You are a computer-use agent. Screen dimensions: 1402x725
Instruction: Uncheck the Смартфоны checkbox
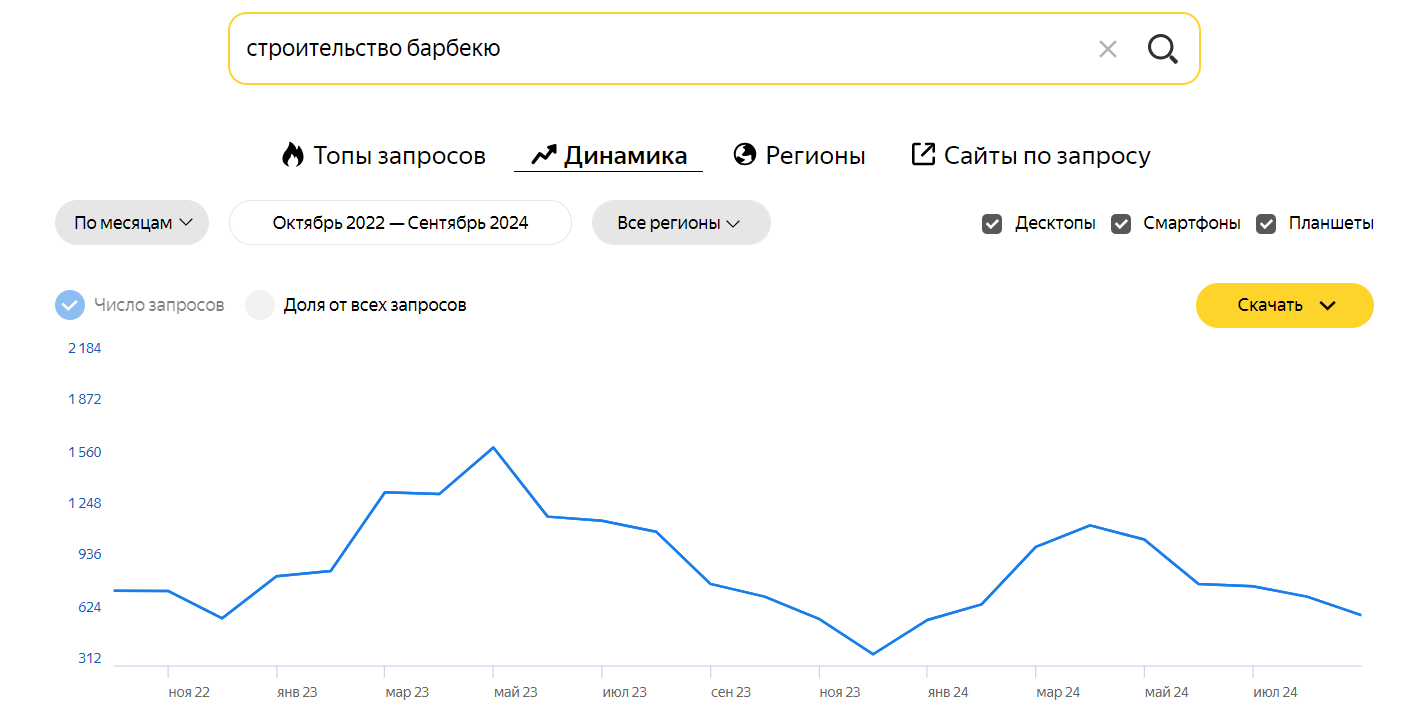(x=1121, y=224)
